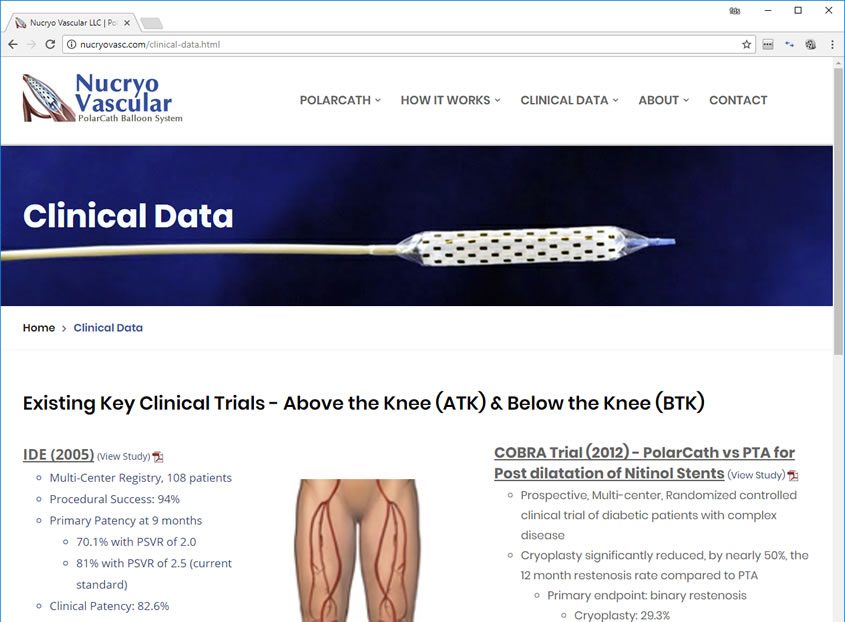Close the Nucryo Vascular LLC tab
The height and width of the screenshot is (622, 845).
[x=127, y=23]
